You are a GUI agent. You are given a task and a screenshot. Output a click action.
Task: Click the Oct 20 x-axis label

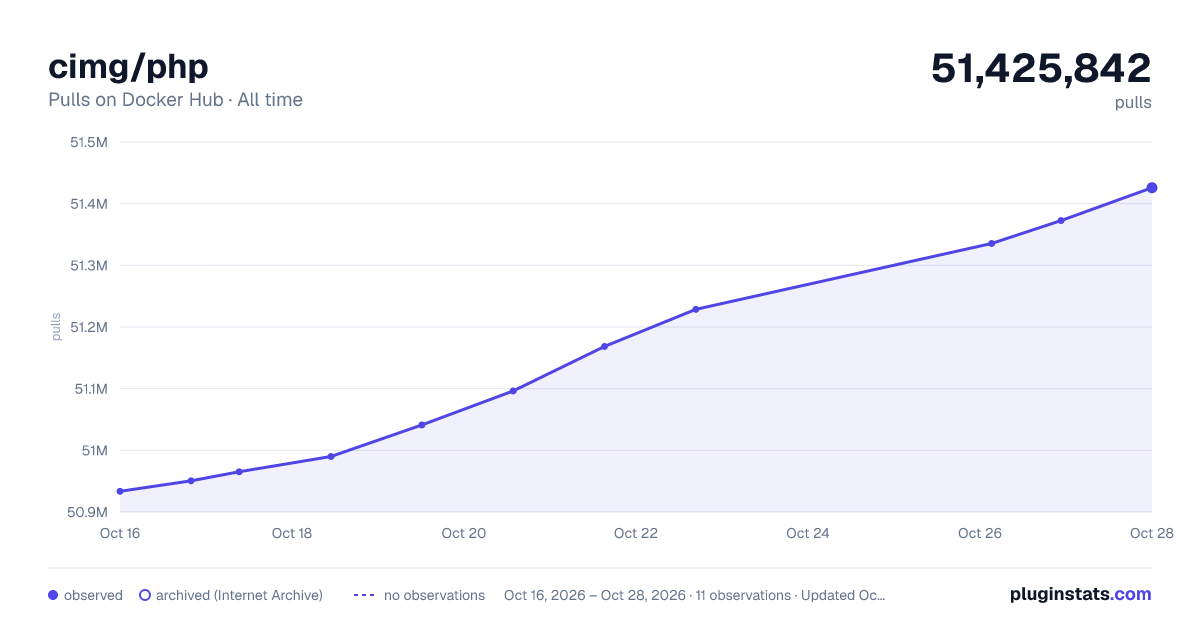tap(464, 533)
